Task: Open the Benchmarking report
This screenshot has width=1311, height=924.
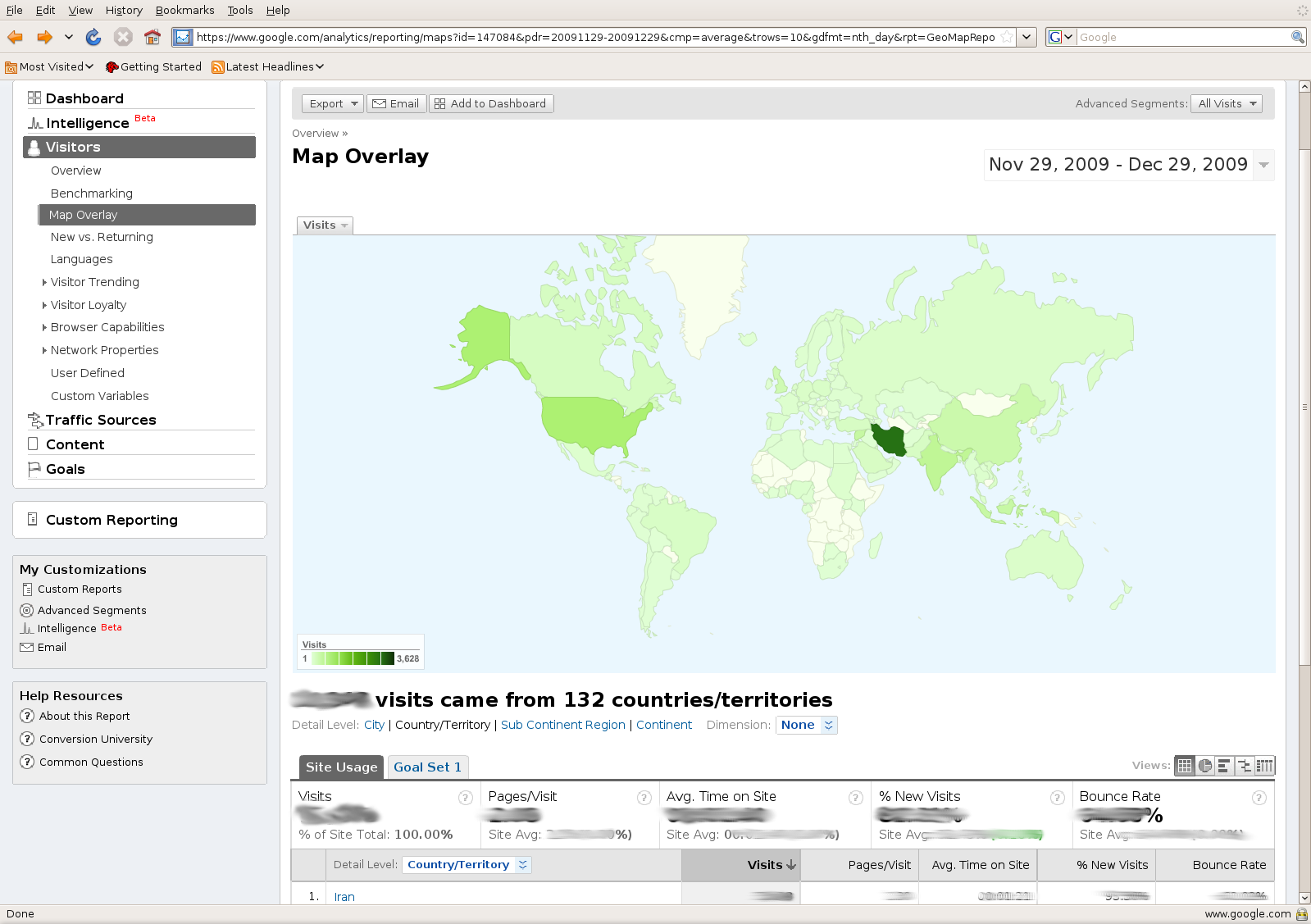Action: tap(92, 193)
